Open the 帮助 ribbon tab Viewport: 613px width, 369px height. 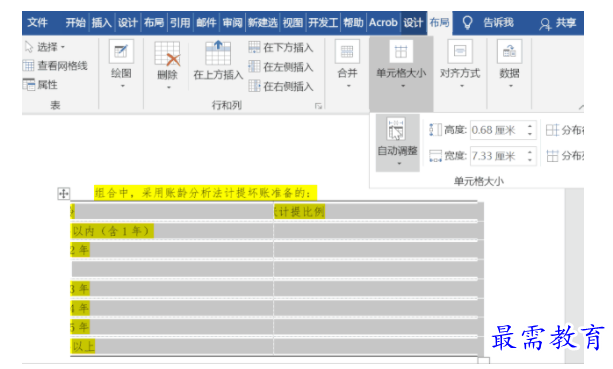tap(353, 23)
